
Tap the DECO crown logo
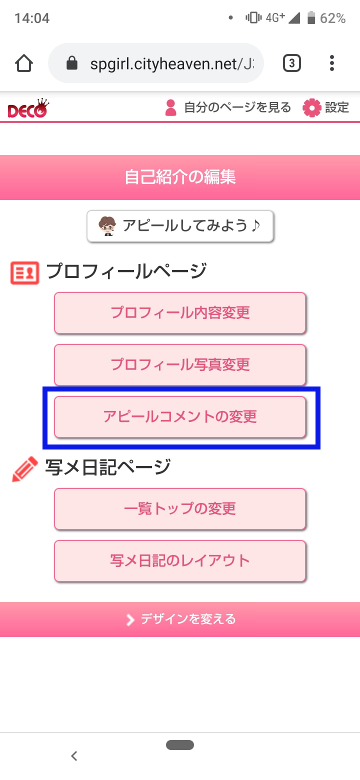pos(28,107)
